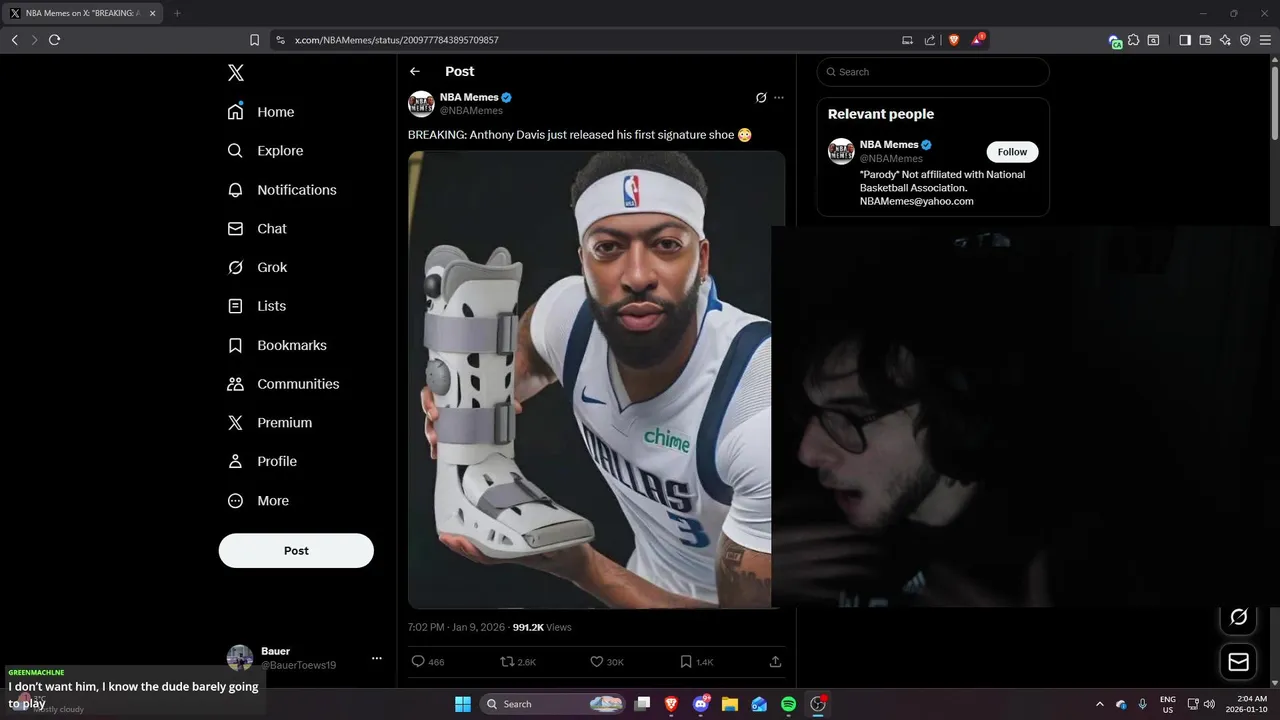Screen dimensions: 1280x720
Task: Open the Brave Wallet icon
Action: pos(1205,40)
